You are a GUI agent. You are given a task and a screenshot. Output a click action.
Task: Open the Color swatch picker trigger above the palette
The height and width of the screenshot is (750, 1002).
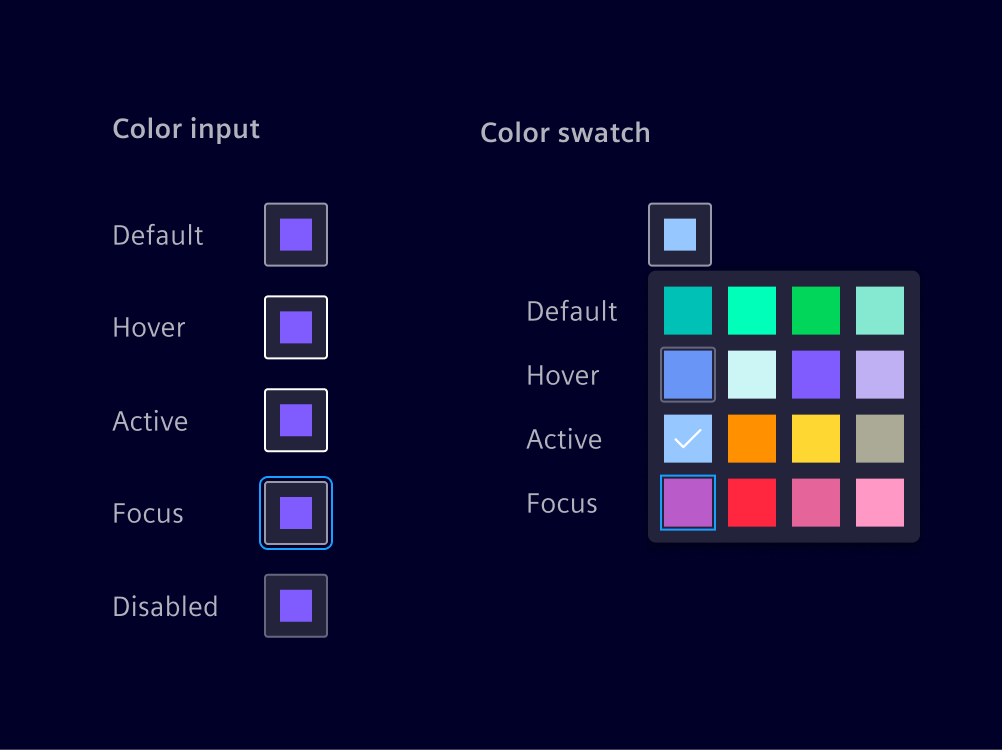pyautogui.click(x=679, y=234)
